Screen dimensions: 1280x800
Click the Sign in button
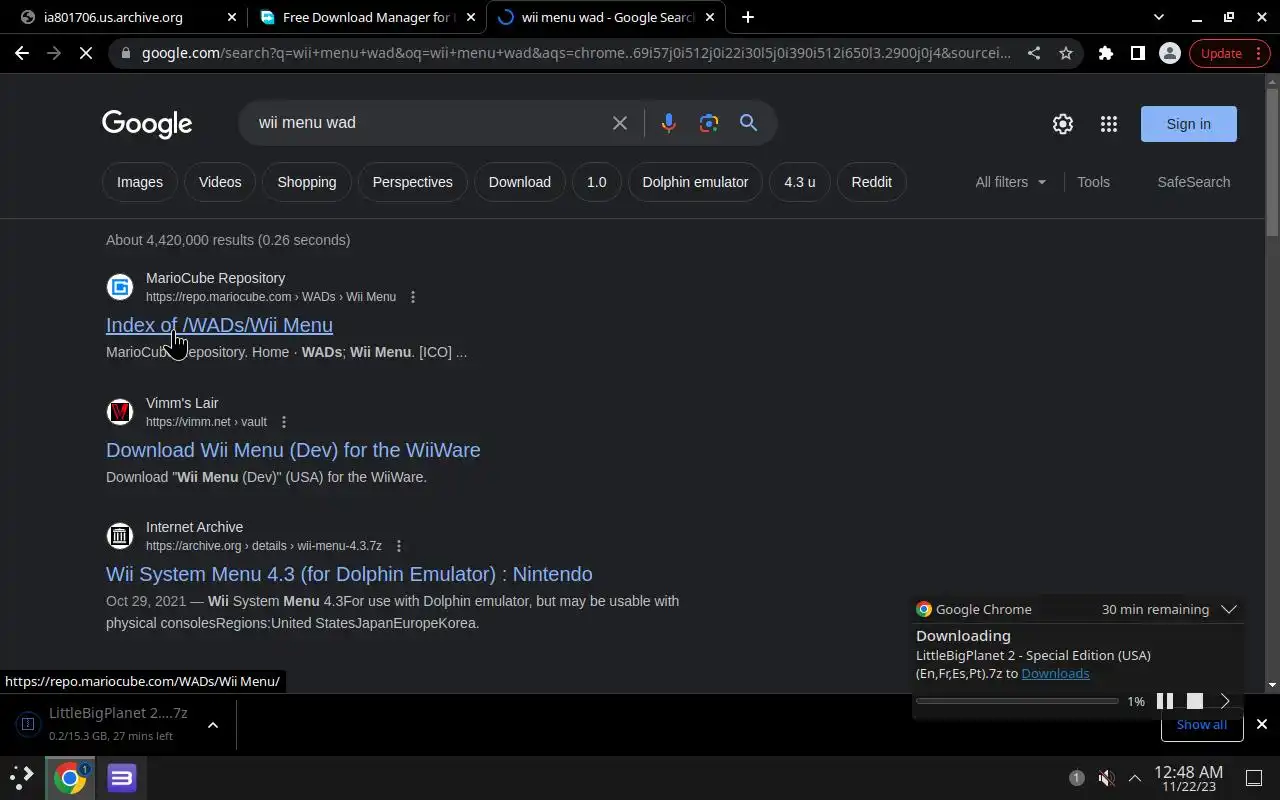click(1189, 124)
